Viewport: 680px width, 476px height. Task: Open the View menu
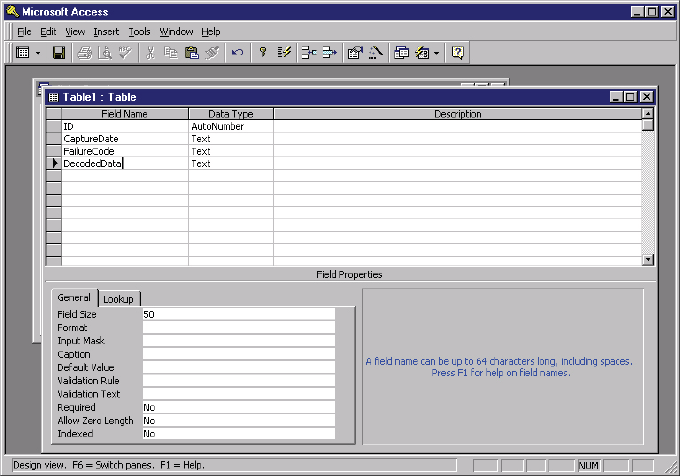(x=75, y=32)
